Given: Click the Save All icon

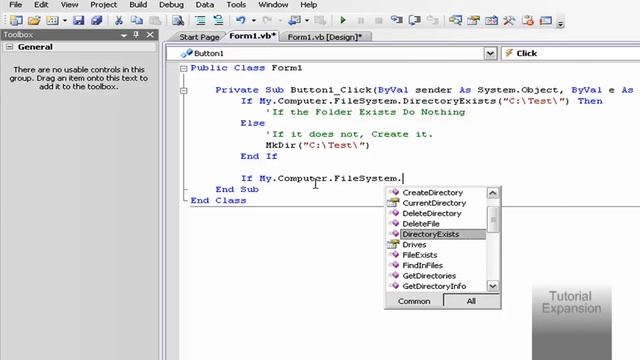Looking at the screenshot, I should tap(97, 20).
